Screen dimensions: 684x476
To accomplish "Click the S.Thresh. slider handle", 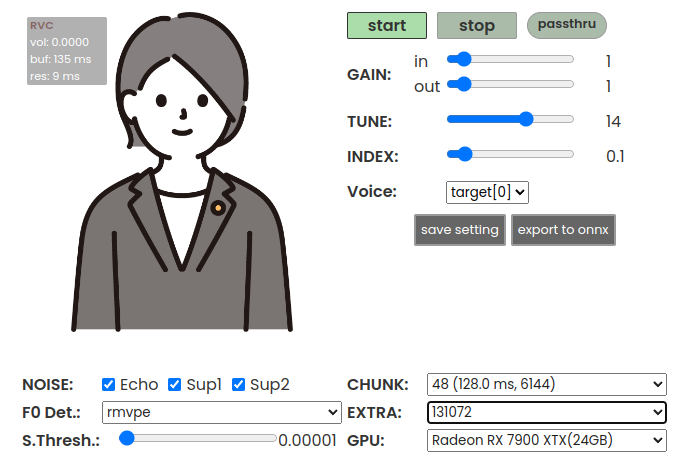I will (127, 438).
